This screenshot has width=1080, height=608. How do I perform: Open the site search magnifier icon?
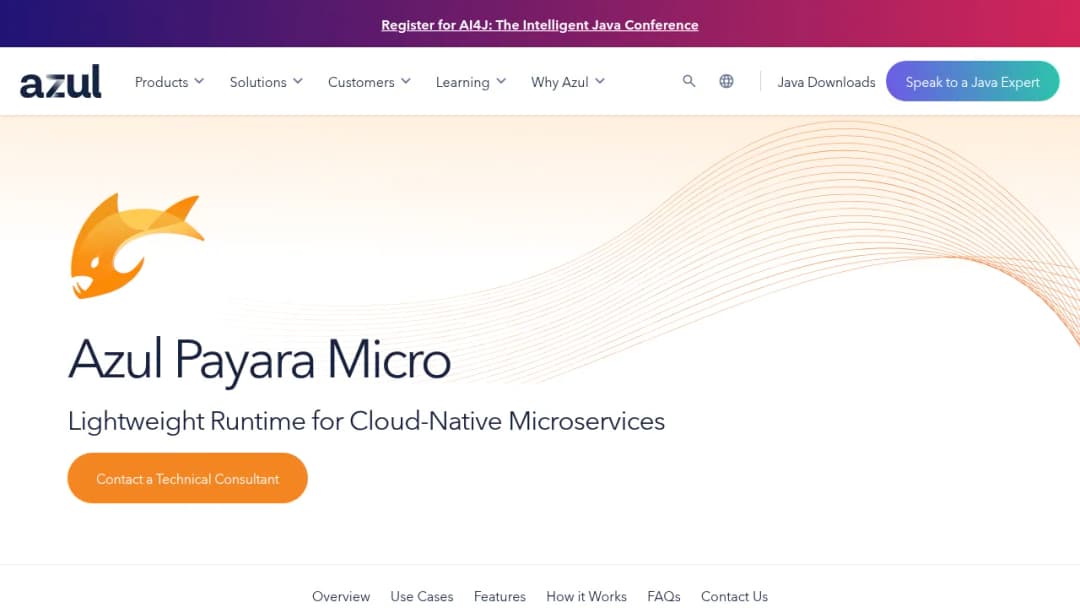(689, 81)
